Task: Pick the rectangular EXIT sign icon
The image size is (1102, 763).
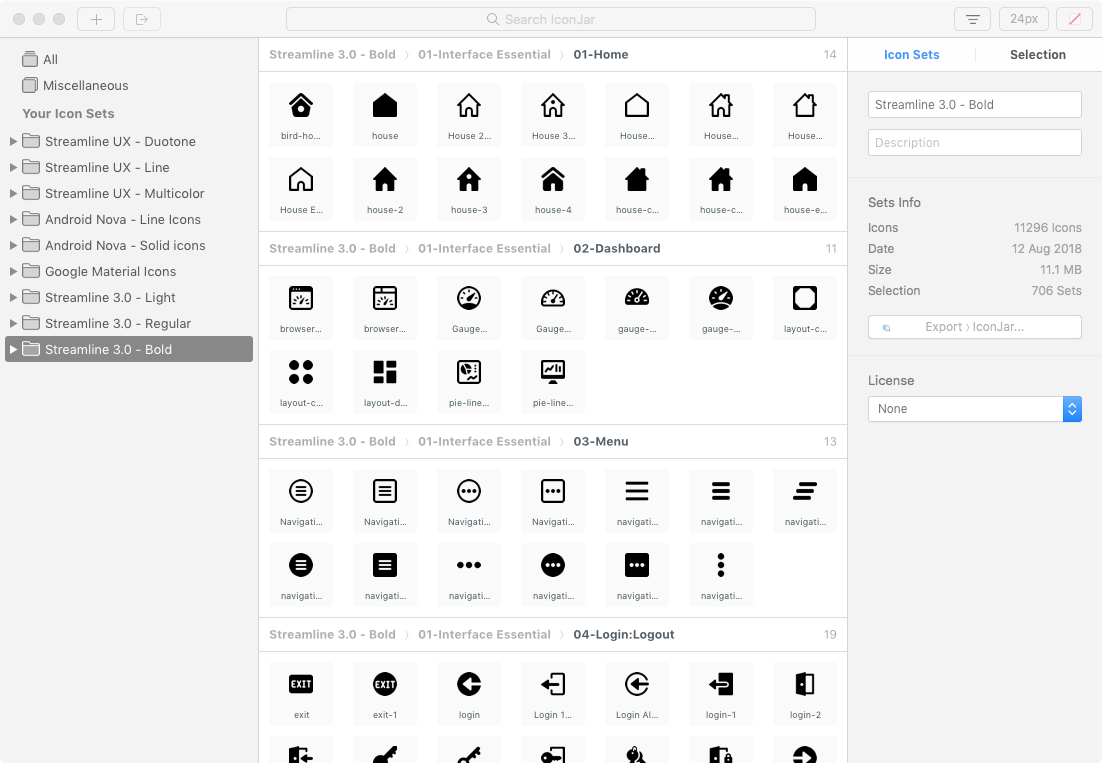Action: [x=301, y=693]
